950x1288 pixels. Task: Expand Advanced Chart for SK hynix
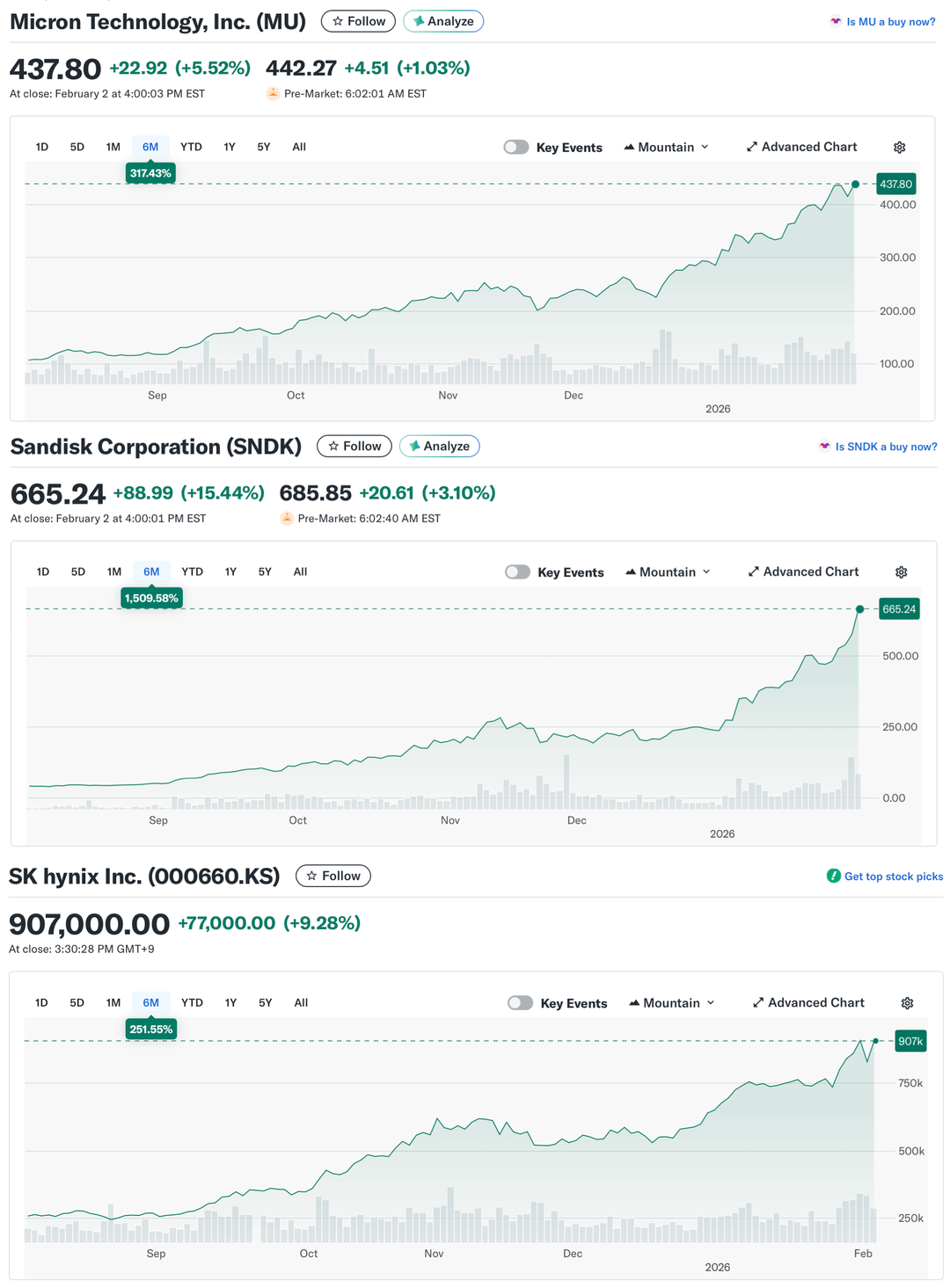pyautogui.click(x=808, y=1002)
